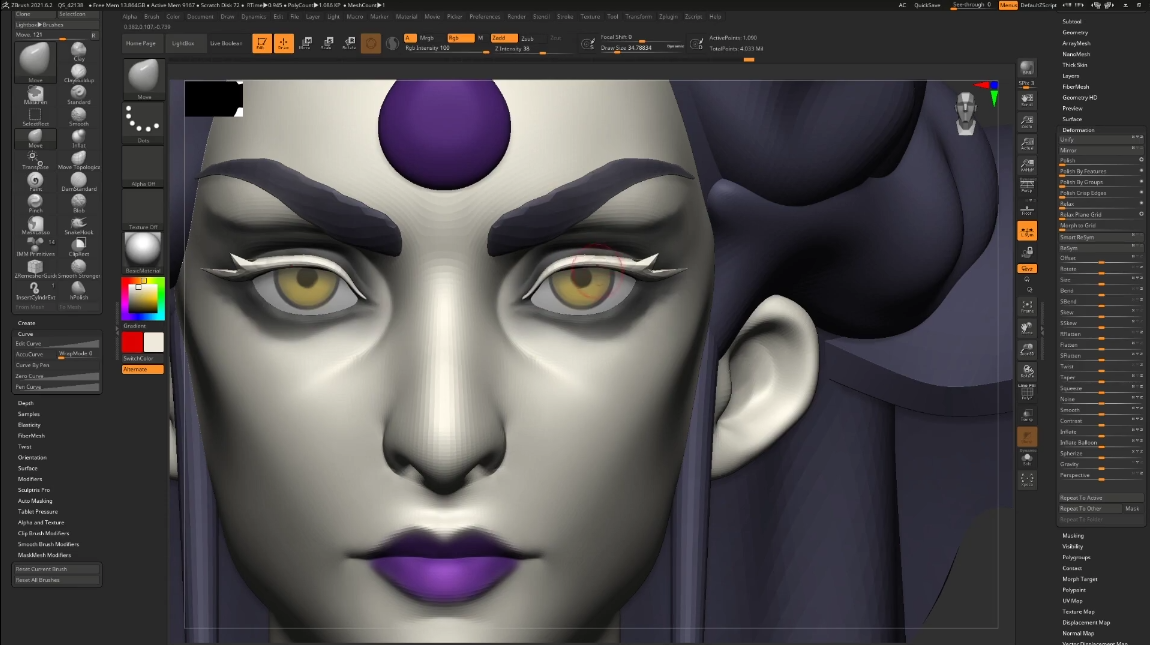This screenshot has height=645, width=1150.
Task: Select the IMM Primitives brush
Action: [35, 247]
